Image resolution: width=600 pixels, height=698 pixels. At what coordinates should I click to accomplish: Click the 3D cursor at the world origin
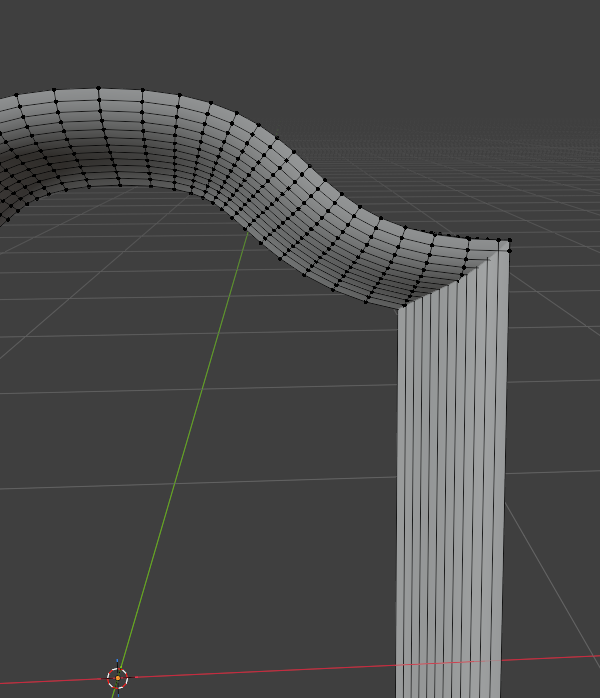(x=118, y=678)
